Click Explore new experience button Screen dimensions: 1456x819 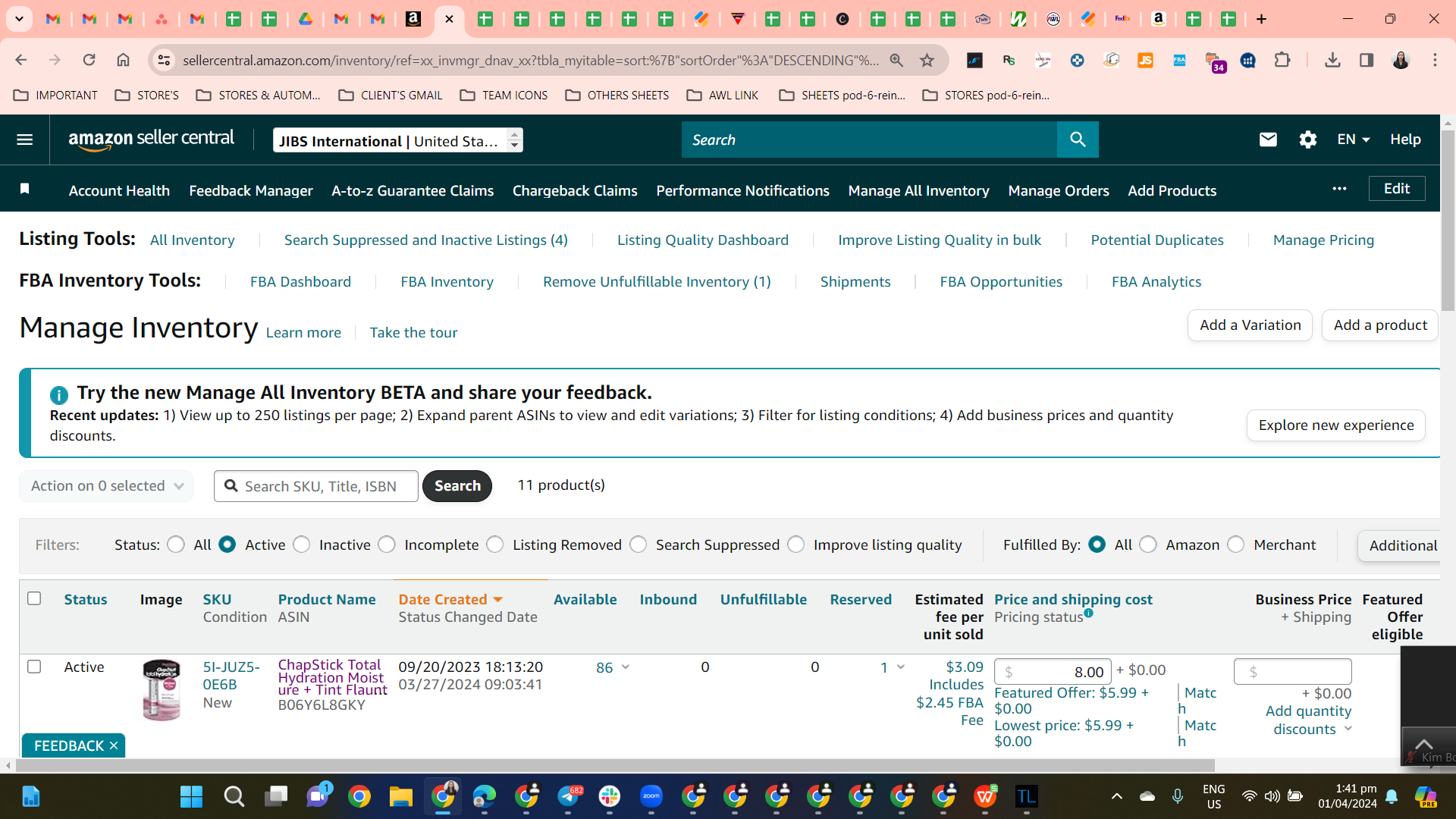[1336, 425]
